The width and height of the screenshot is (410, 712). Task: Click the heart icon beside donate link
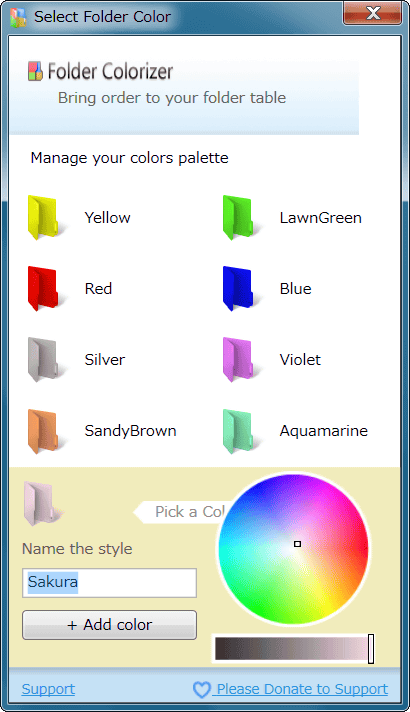pos(202,690)
